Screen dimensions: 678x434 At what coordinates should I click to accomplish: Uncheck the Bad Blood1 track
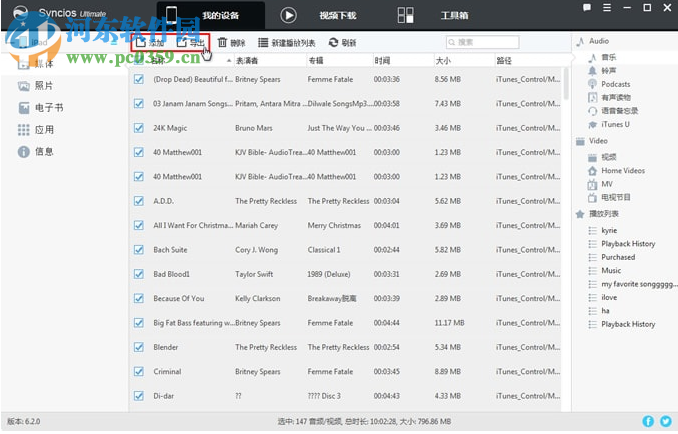point(139,274)
